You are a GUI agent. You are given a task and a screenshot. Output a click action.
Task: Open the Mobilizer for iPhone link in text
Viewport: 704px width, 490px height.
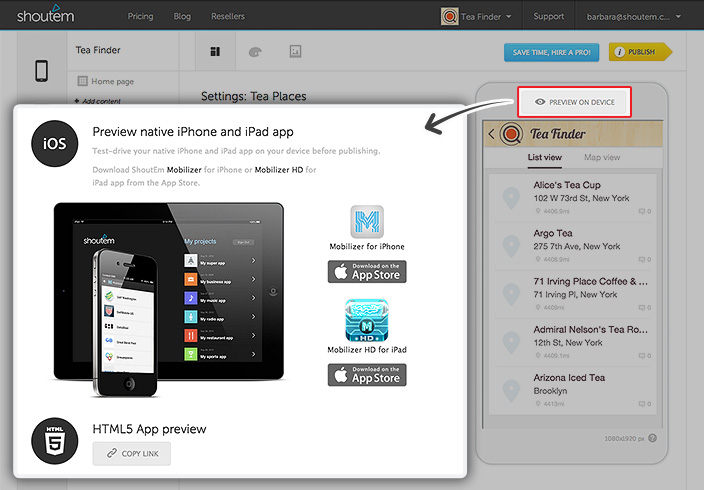click(x=184, y=170)
